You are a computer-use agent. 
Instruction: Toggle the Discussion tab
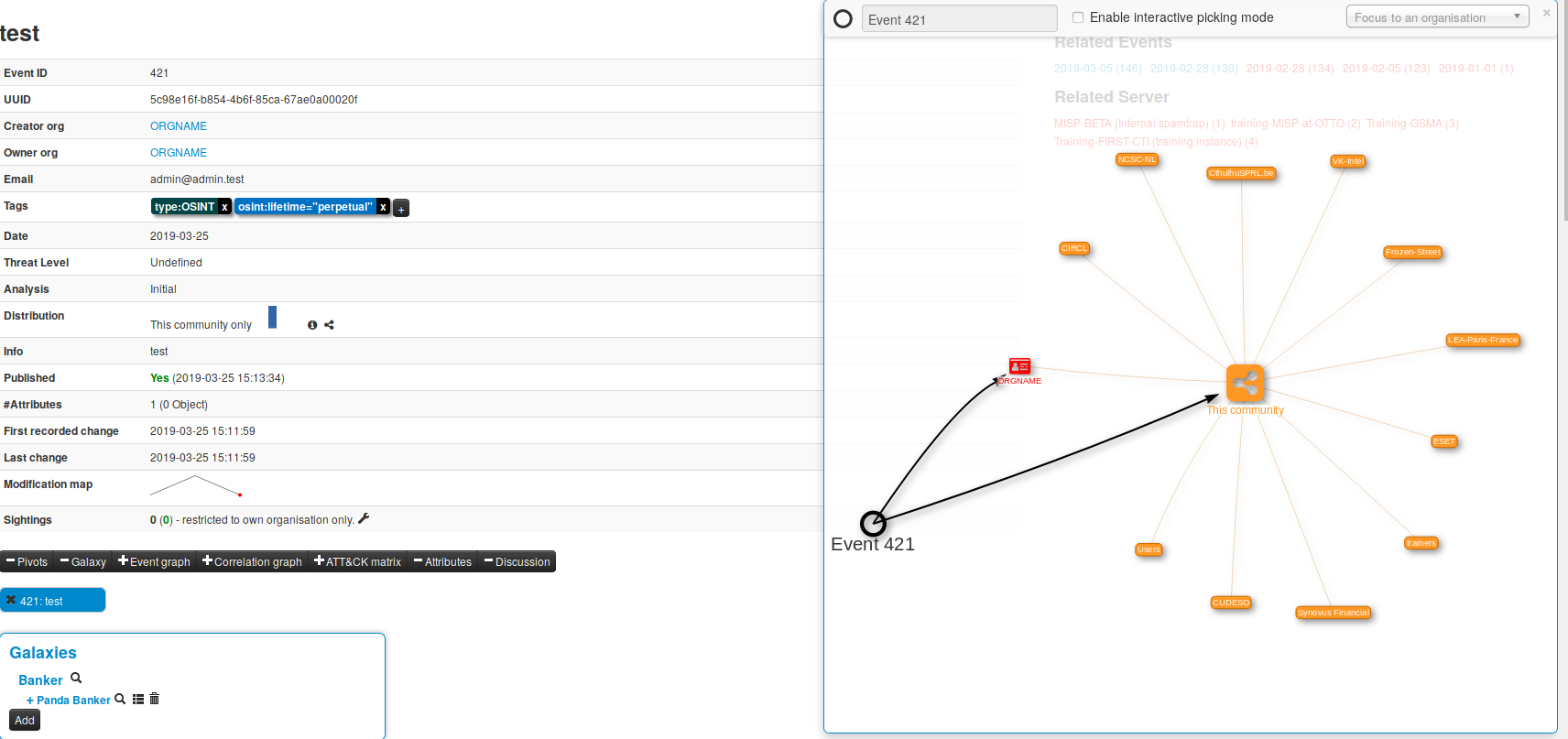click(x=517, y=561)
